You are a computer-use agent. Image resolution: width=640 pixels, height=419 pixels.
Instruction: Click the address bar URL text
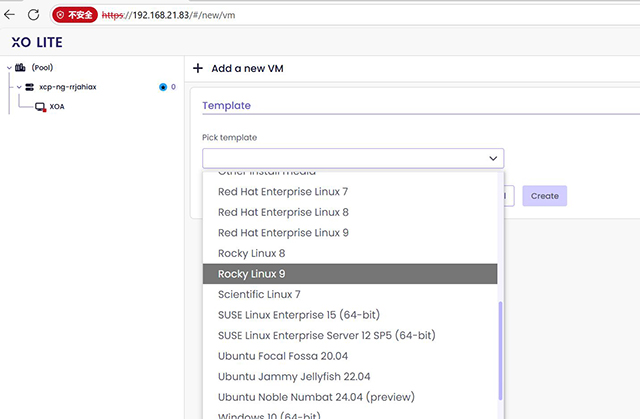pyautogui.click(x=168, y=15)
